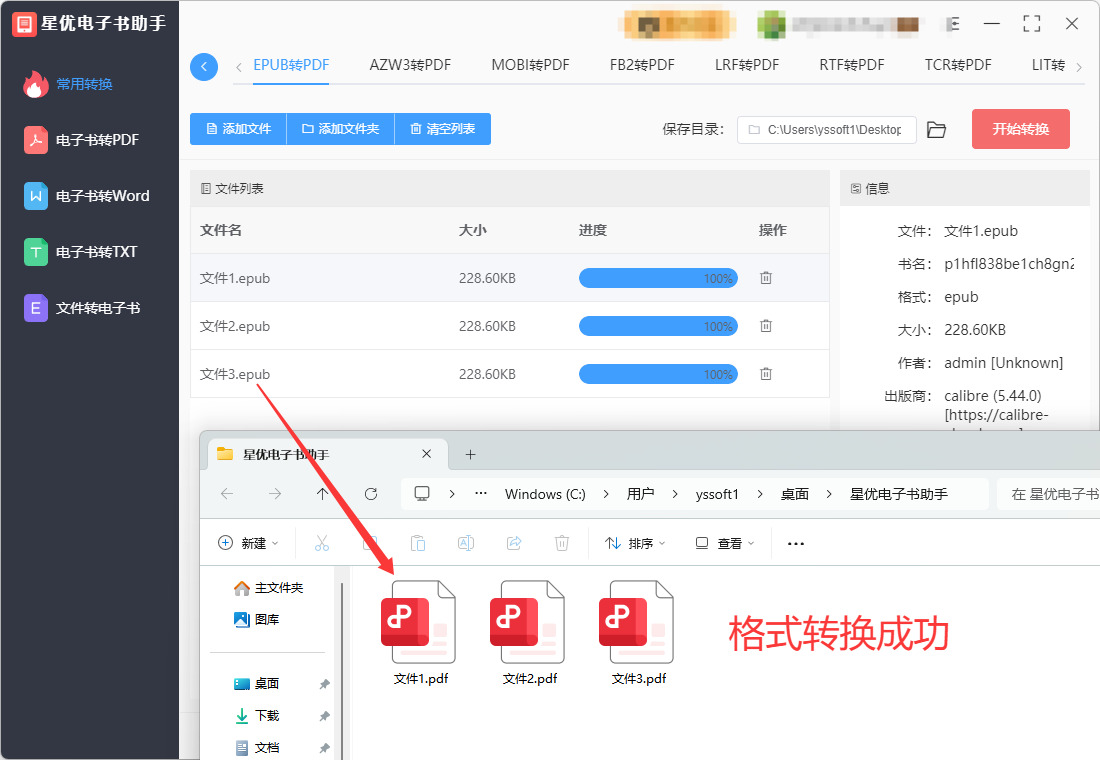Select 电子书转TXT in the sidebar

tap(81, 252)
